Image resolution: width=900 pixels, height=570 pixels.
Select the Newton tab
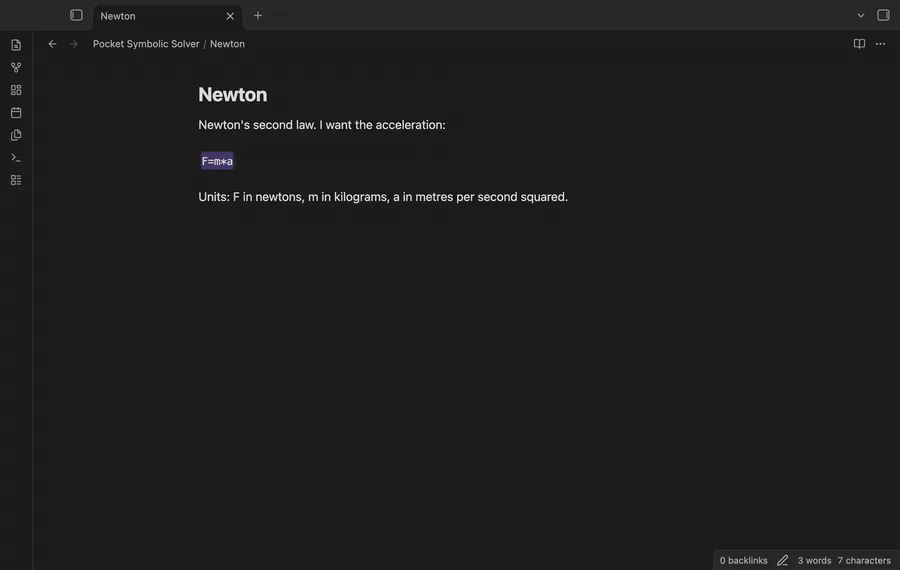click(167, 16)
